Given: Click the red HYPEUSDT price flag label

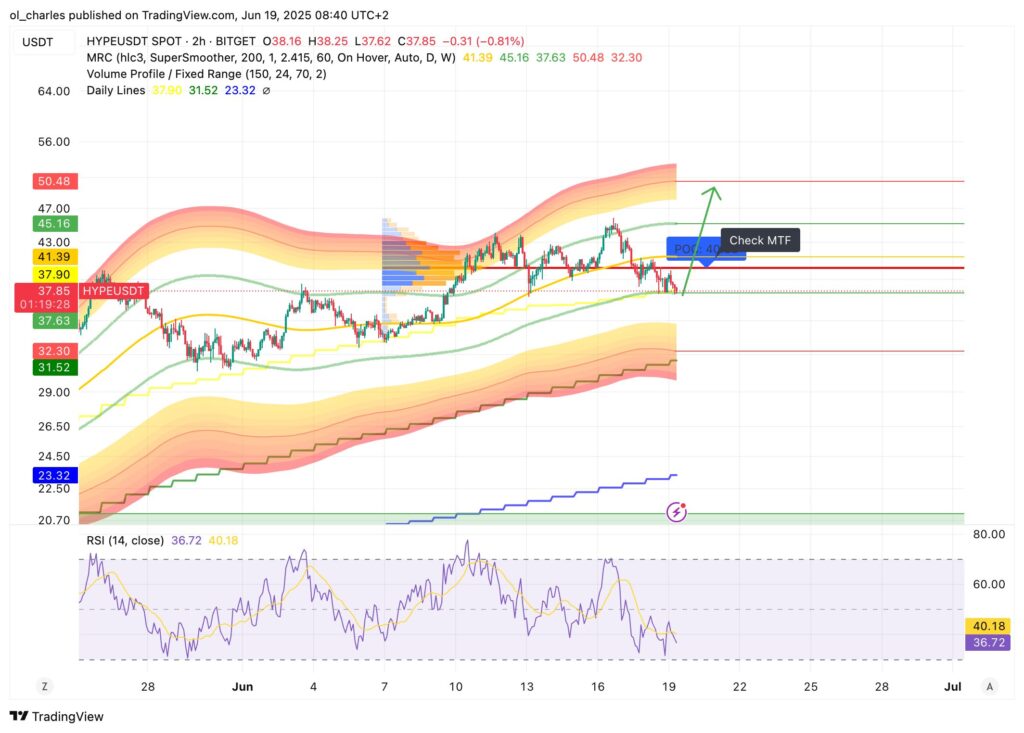Looking at the screenshot, I should pyautogui.click(x=114, y=290).
